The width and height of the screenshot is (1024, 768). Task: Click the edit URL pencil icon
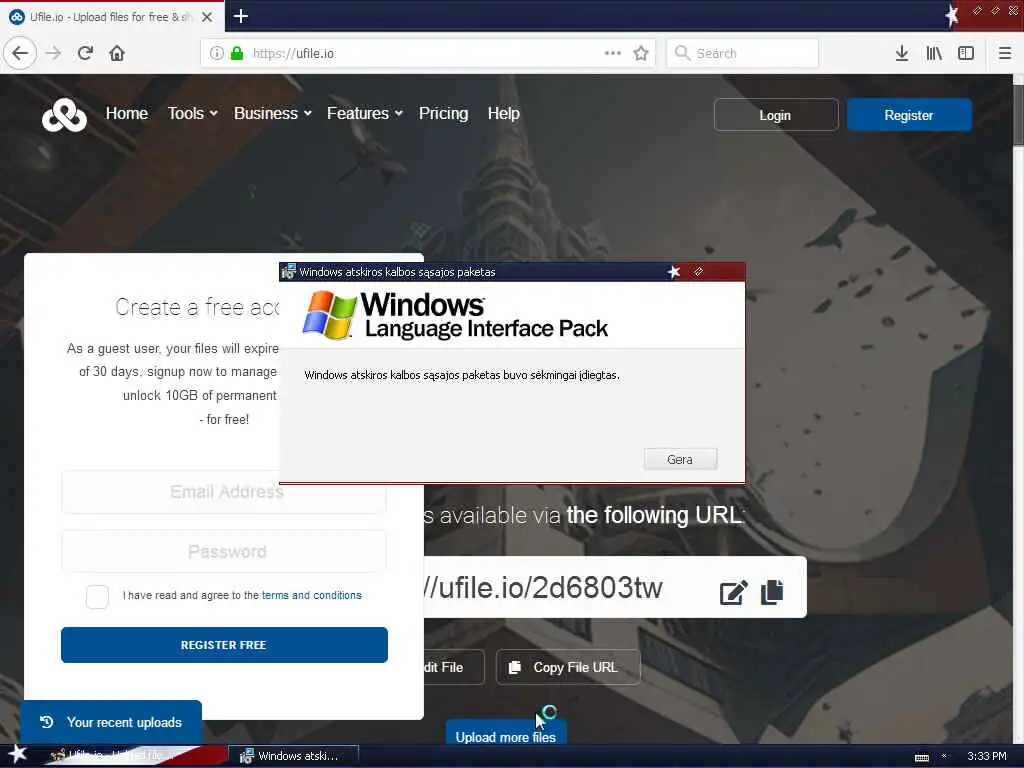click(x=733, y=592)
